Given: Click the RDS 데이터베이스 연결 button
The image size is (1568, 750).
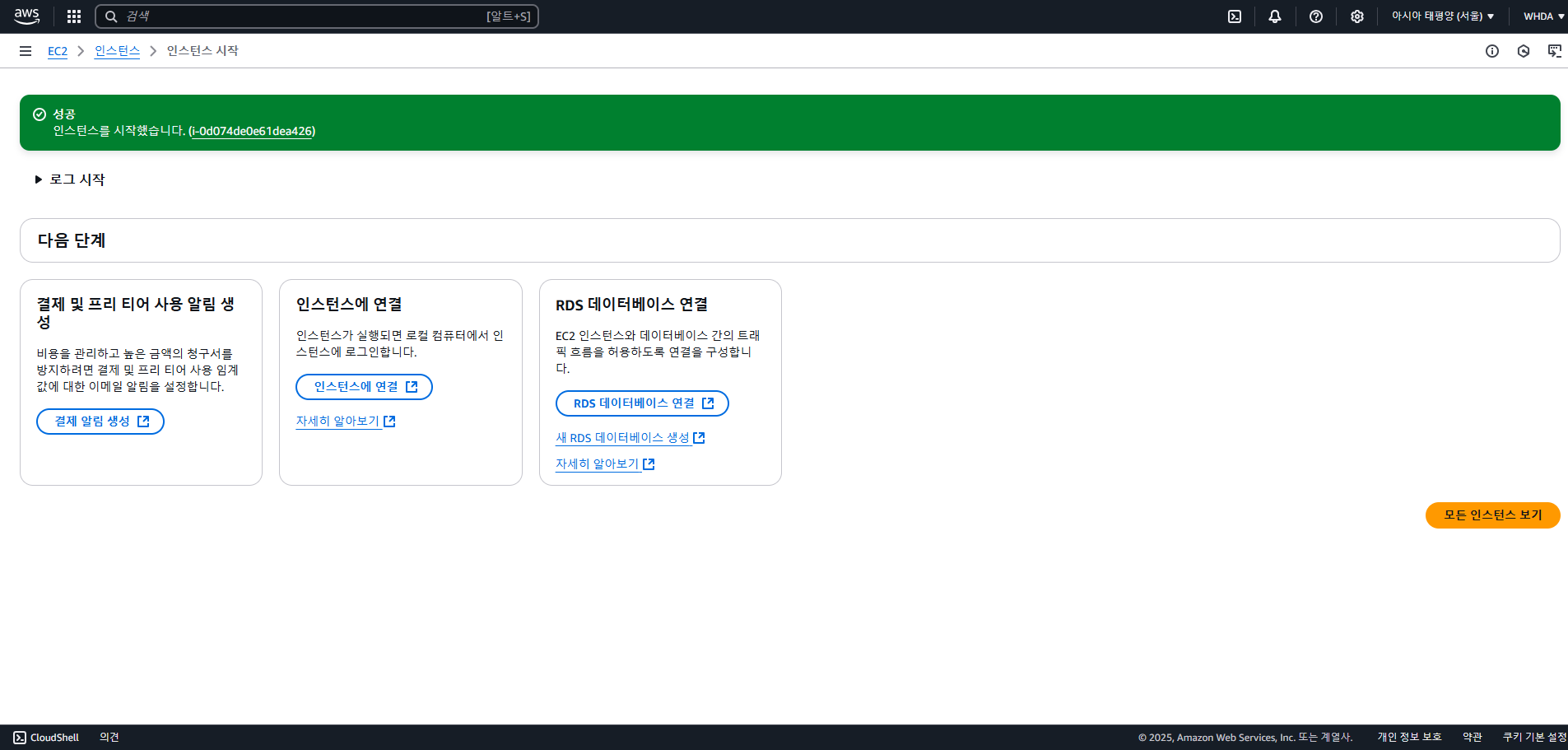Looking at the screenshot, I should 642,403.
